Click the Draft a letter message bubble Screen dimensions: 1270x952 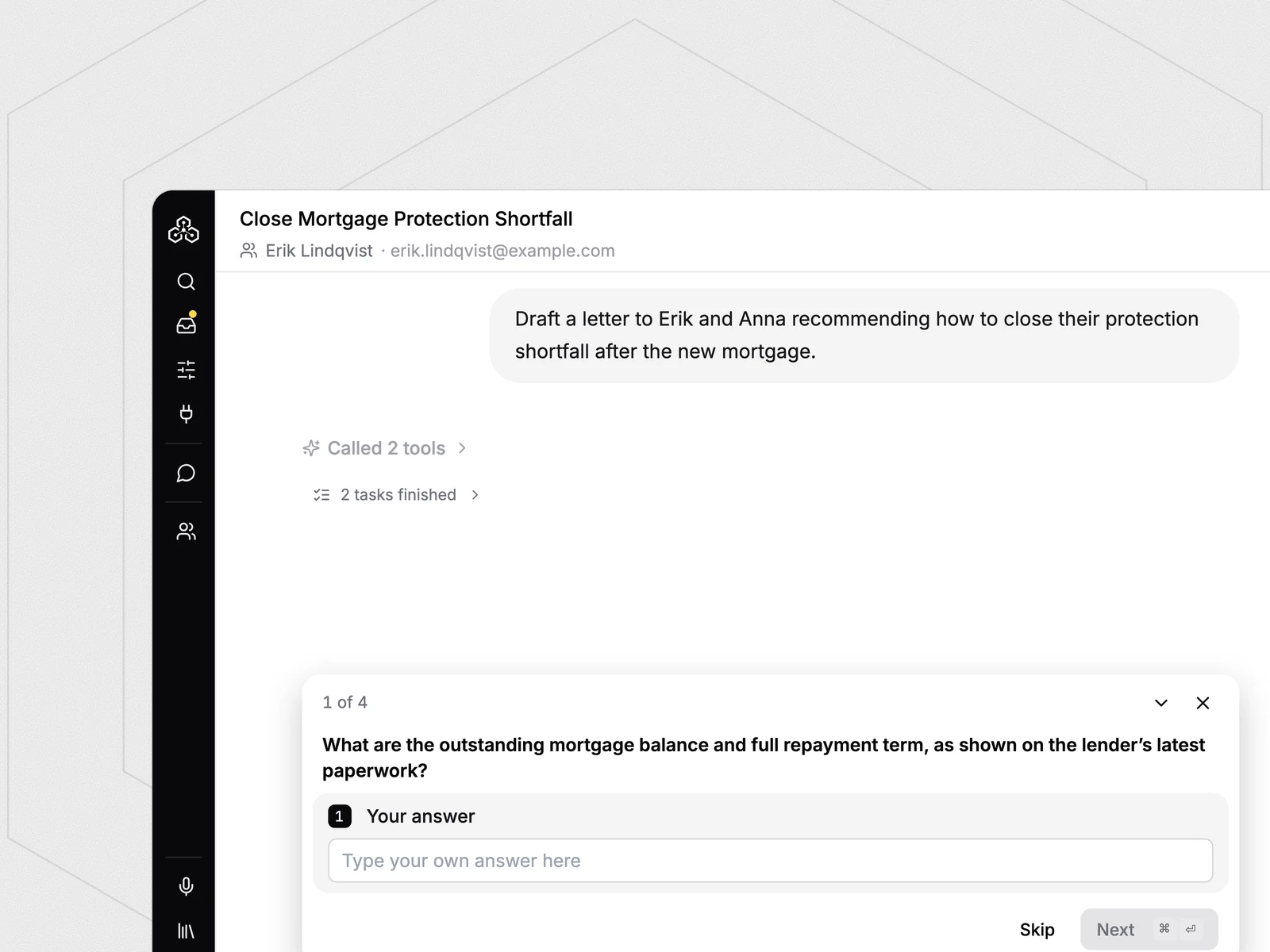864,336
